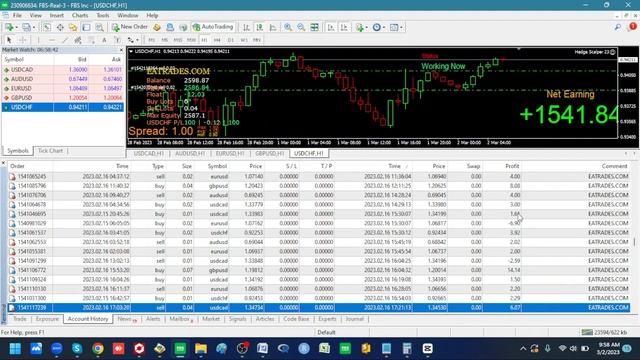640x360 pixels.
Task: Open the terminal Trade tab
Action: coord(19,319)
